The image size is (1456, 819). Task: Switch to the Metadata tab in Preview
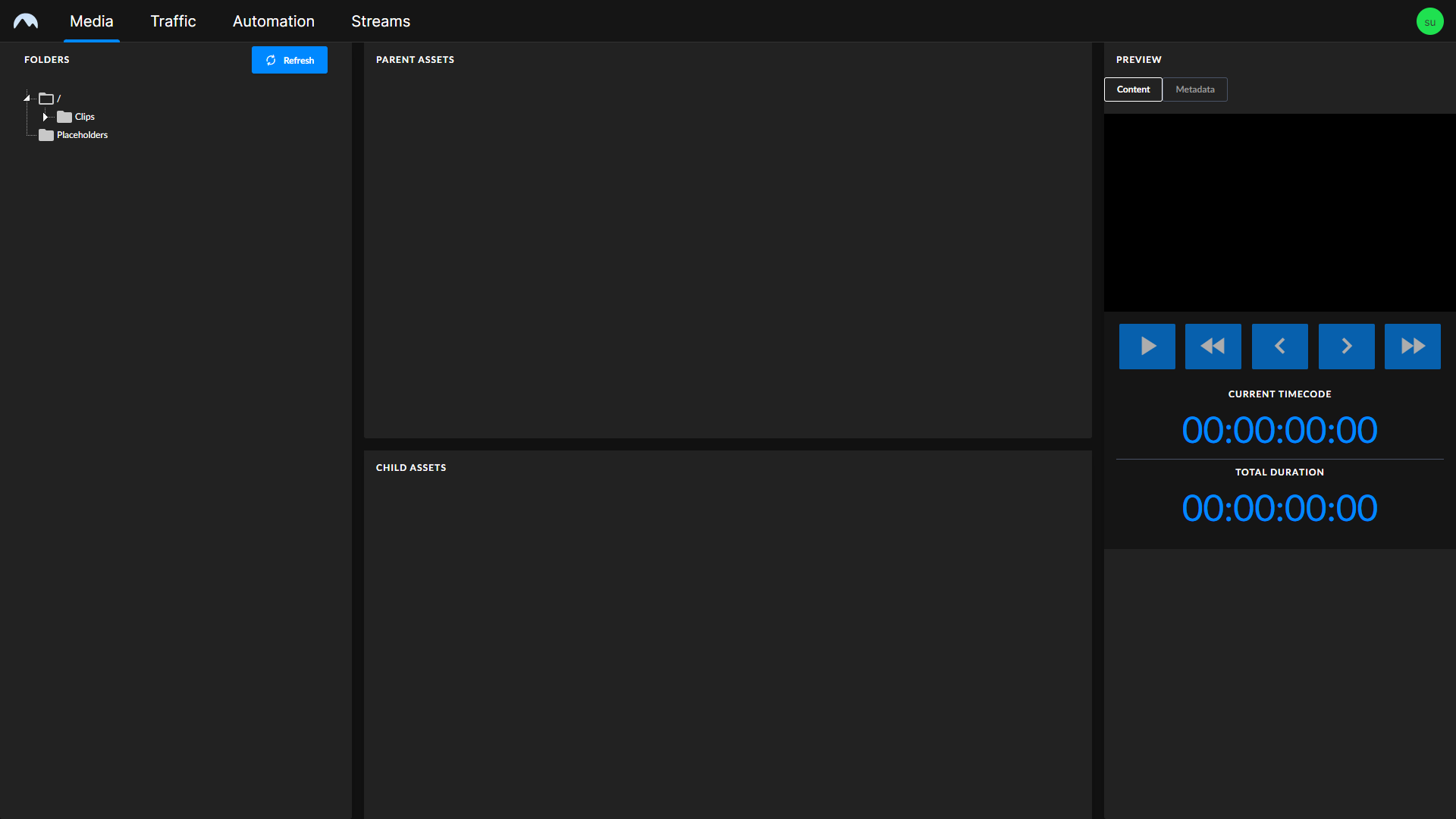click(1195, 89)
